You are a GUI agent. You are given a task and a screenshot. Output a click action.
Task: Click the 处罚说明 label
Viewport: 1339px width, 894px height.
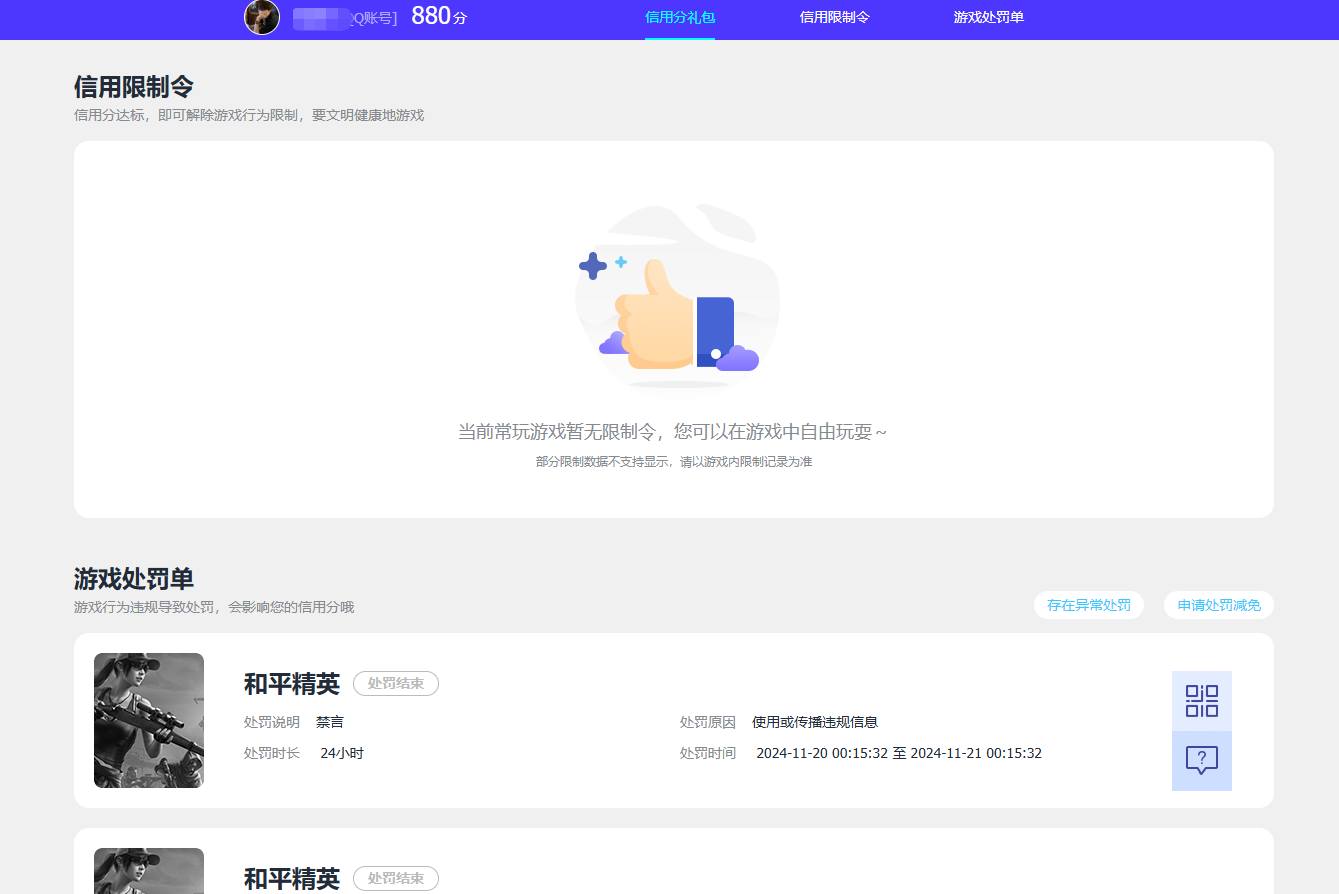point(272,722)
